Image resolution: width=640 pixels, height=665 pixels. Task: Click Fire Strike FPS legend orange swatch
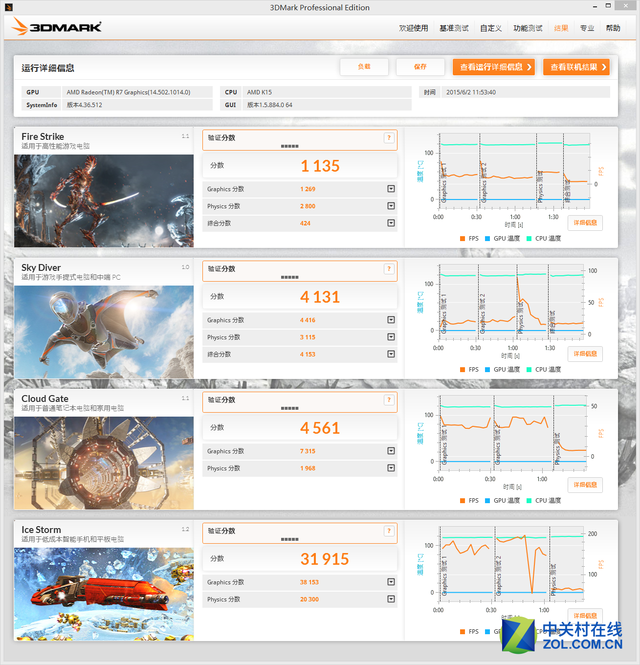click(x=463, y=238)
